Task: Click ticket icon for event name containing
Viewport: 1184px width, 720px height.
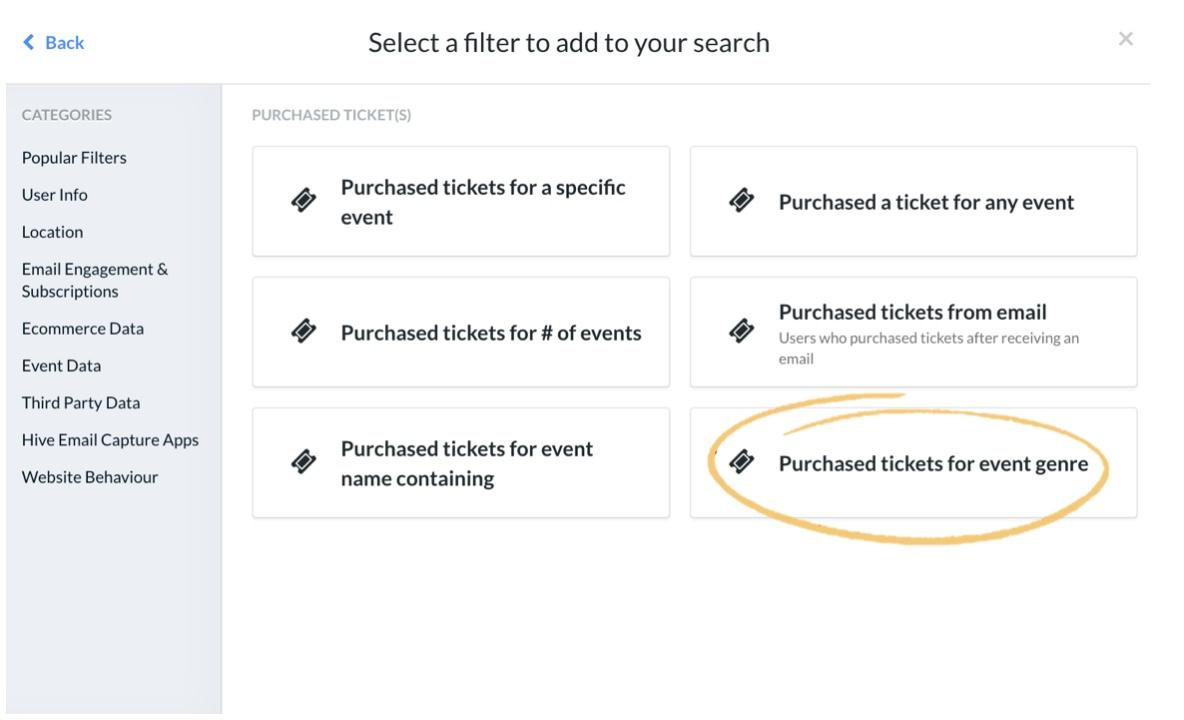Action: [304, 462]
